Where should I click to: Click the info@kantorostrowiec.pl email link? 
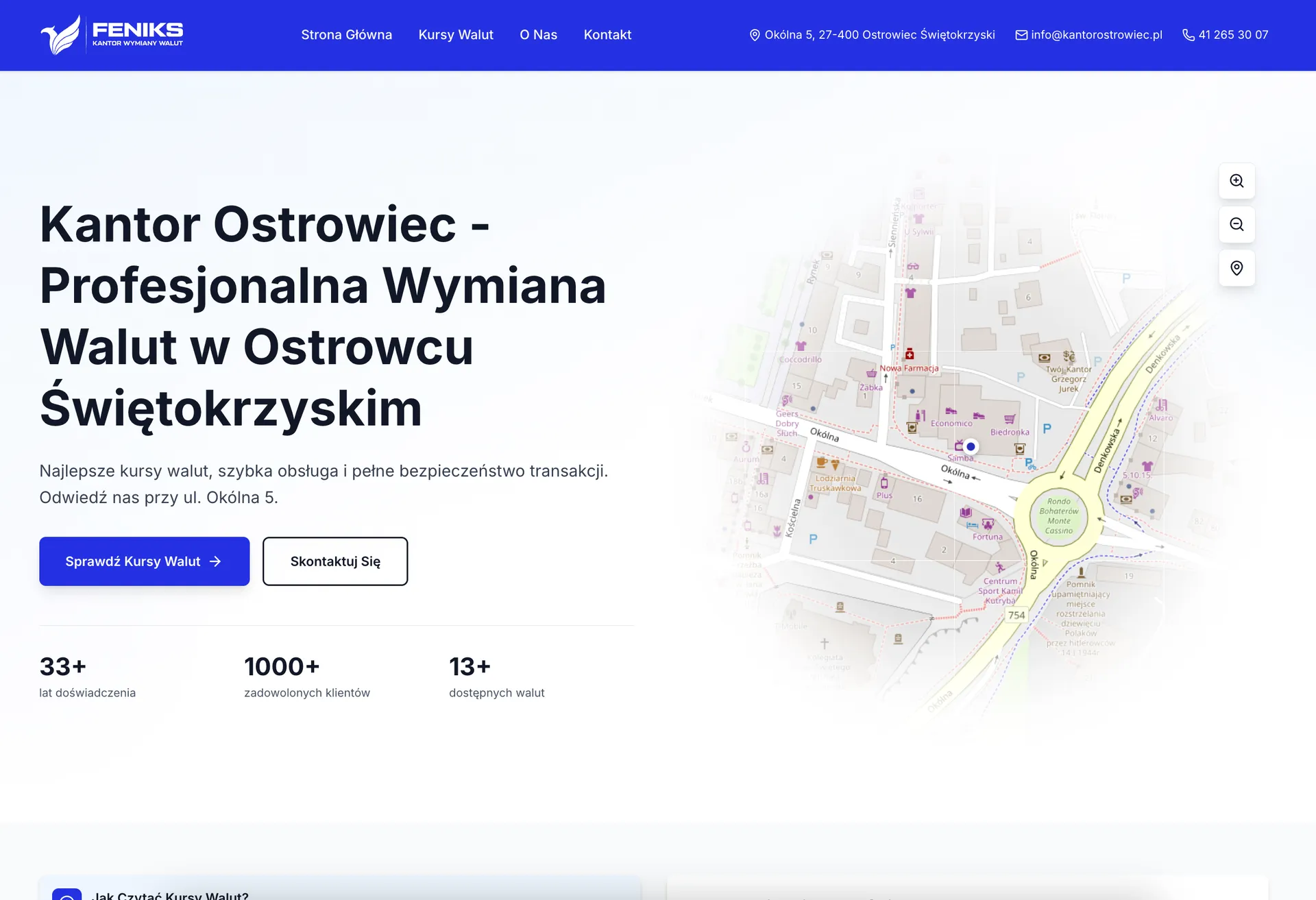pyautogui.click(x=1096, y=35)
